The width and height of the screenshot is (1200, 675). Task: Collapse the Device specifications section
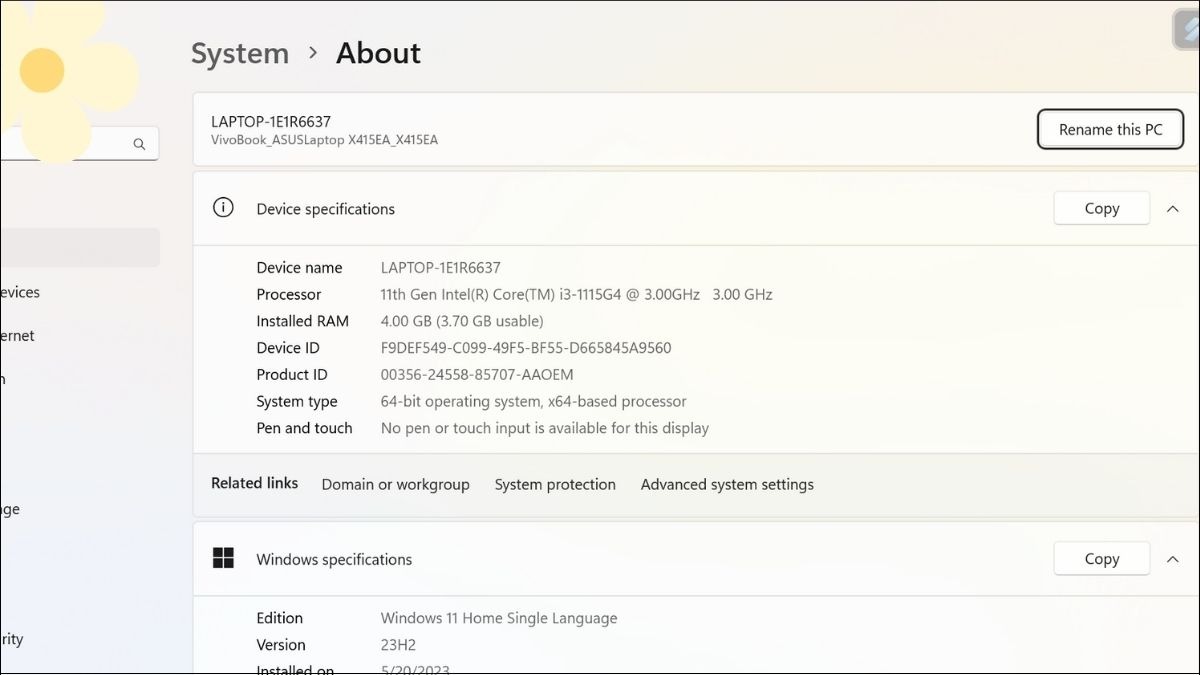(1173, 209)
